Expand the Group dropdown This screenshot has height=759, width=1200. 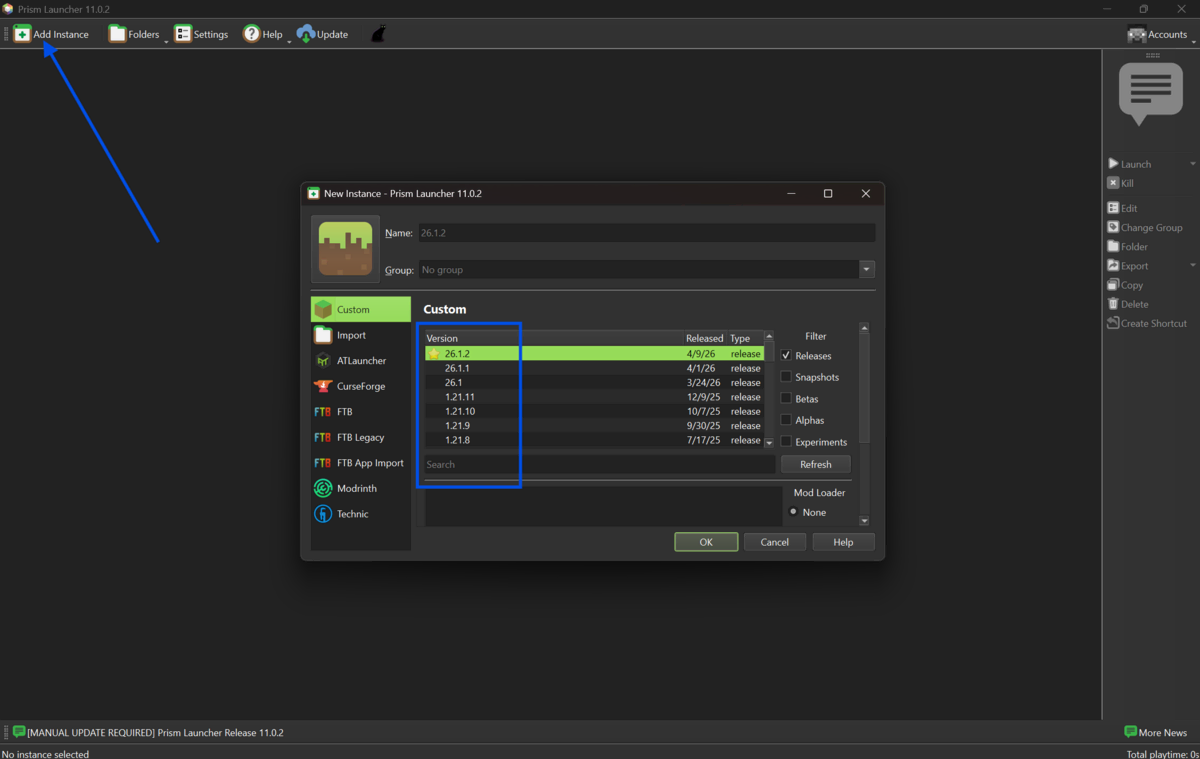(866, 270)
